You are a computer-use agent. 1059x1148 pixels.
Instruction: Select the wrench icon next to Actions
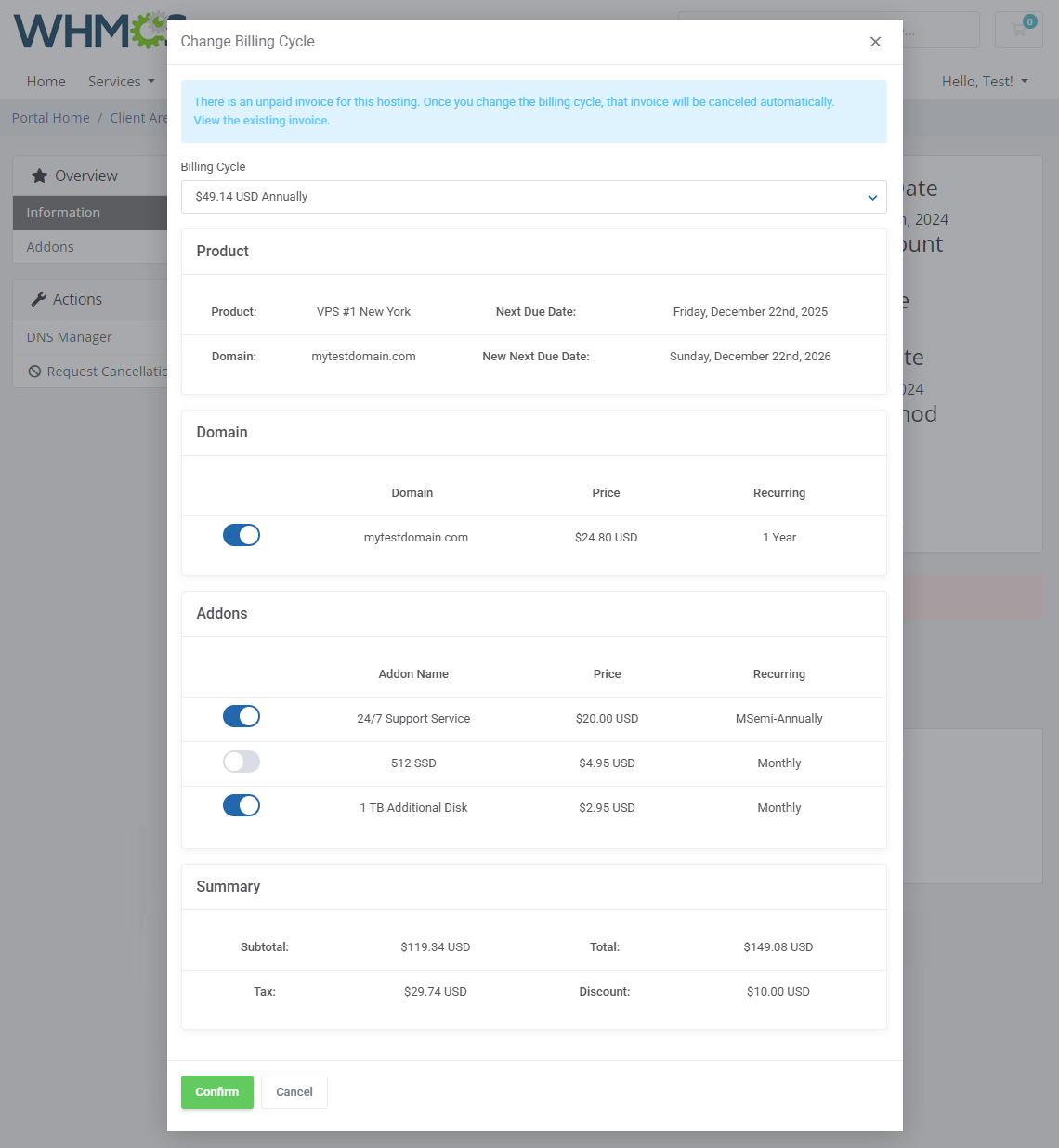(x=41, y=298)
